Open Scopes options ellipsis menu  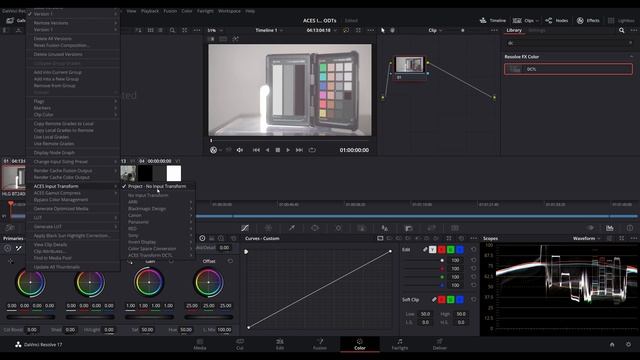633,238
